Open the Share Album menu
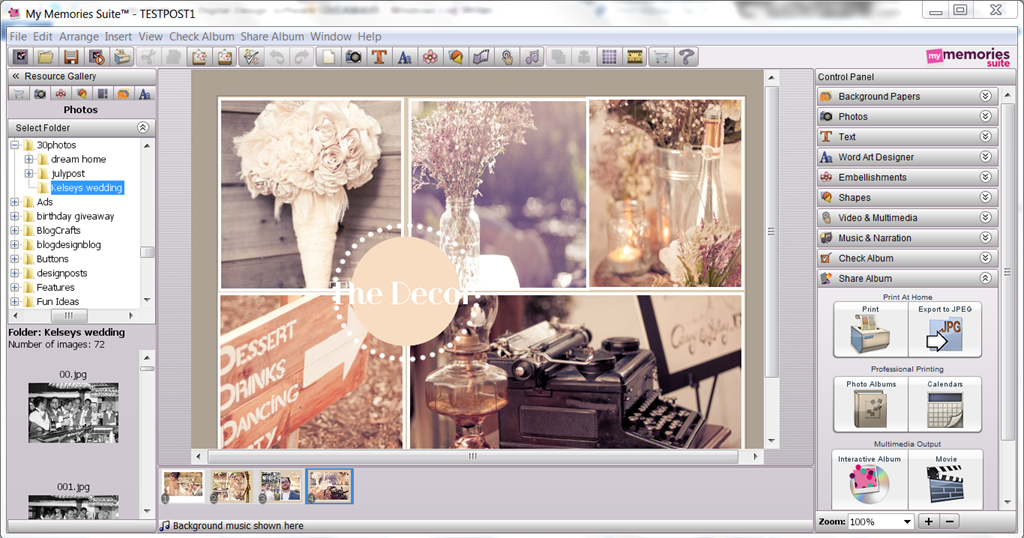 tap(272, 37)
